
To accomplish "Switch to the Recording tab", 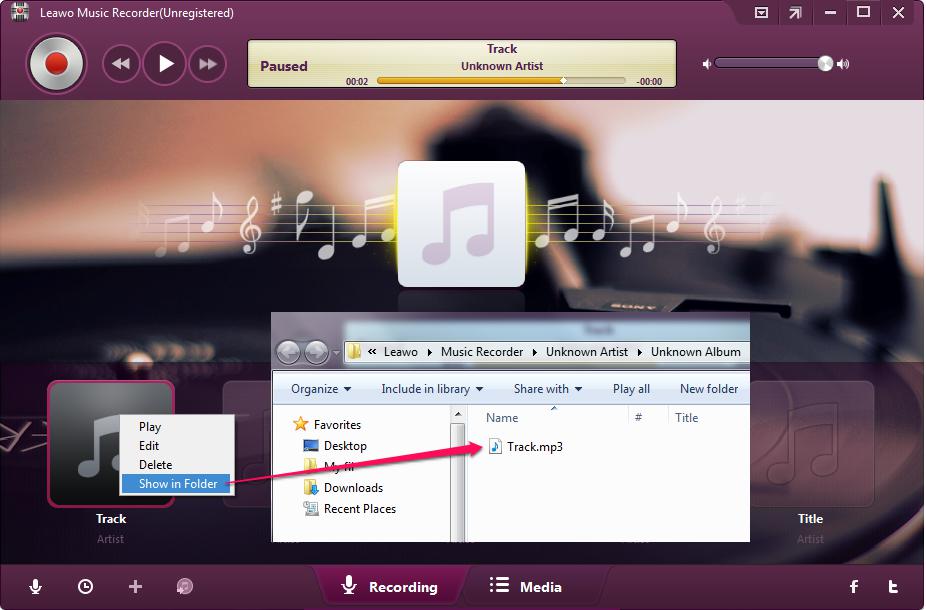I will pyautogui.click(x=390, y=586).
